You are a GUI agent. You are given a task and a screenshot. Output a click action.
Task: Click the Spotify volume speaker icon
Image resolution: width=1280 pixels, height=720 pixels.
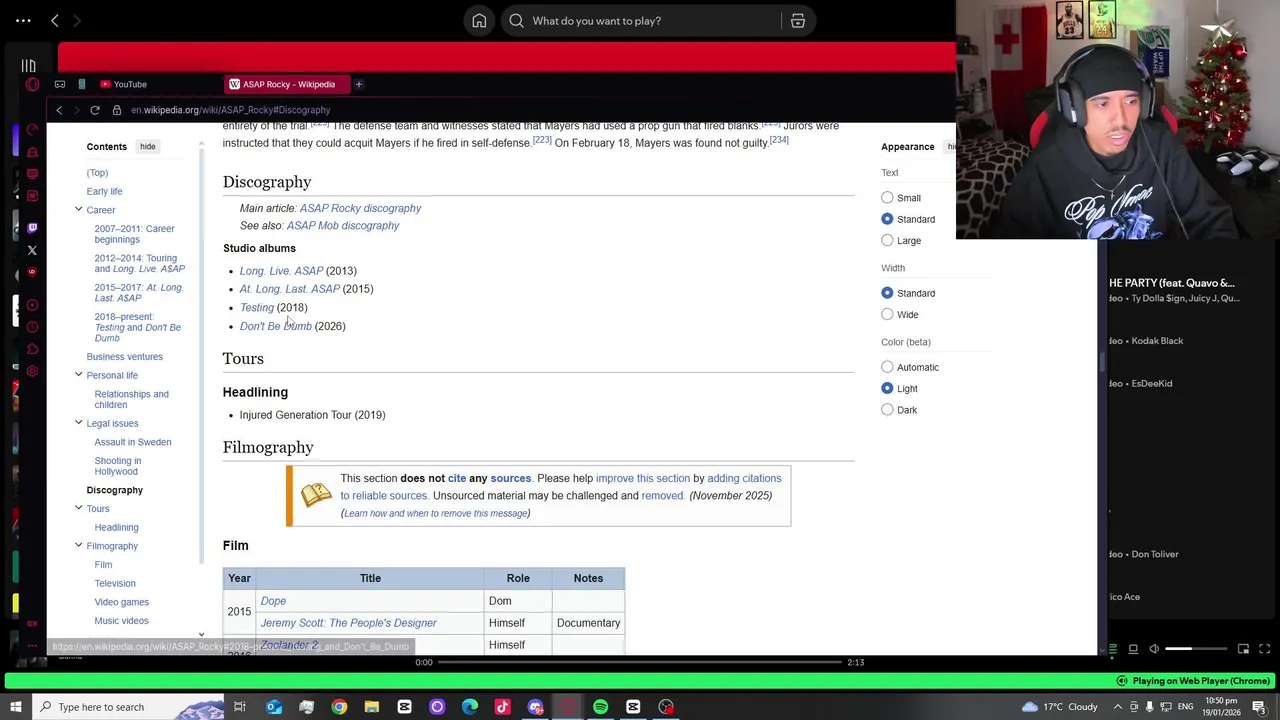tap(1154, 649)
